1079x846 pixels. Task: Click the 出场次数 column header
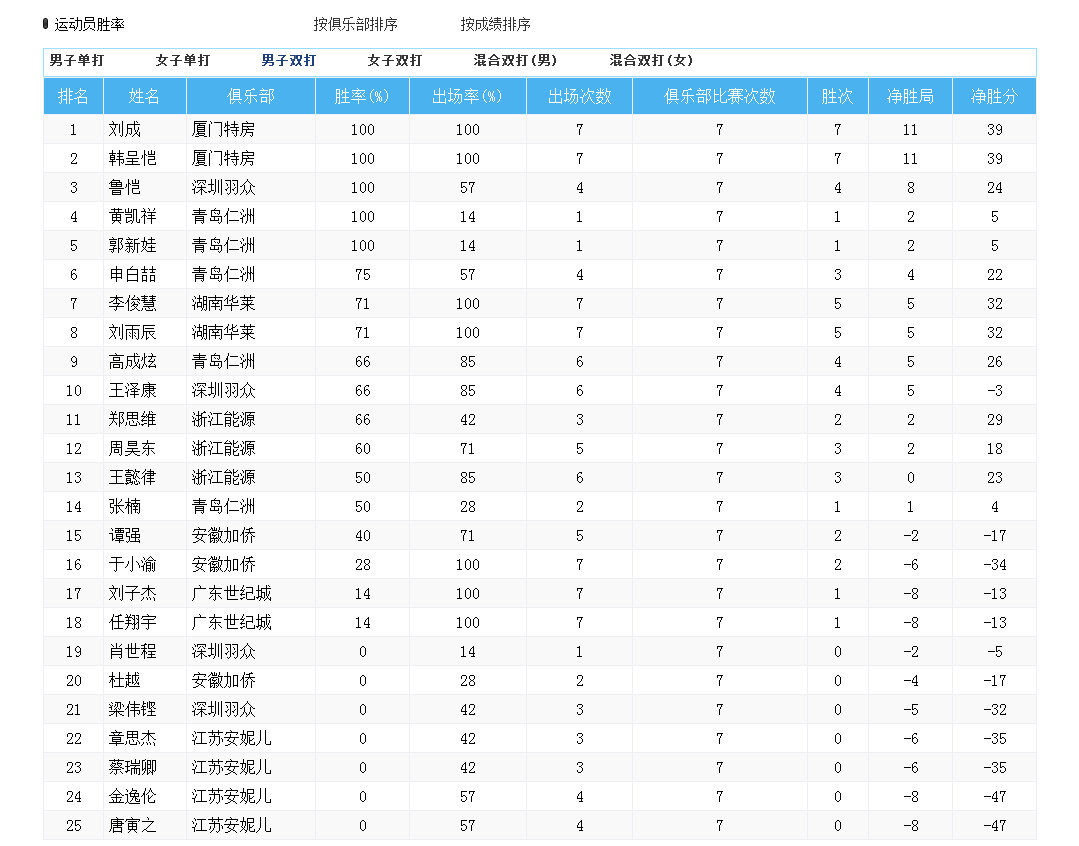579,96
